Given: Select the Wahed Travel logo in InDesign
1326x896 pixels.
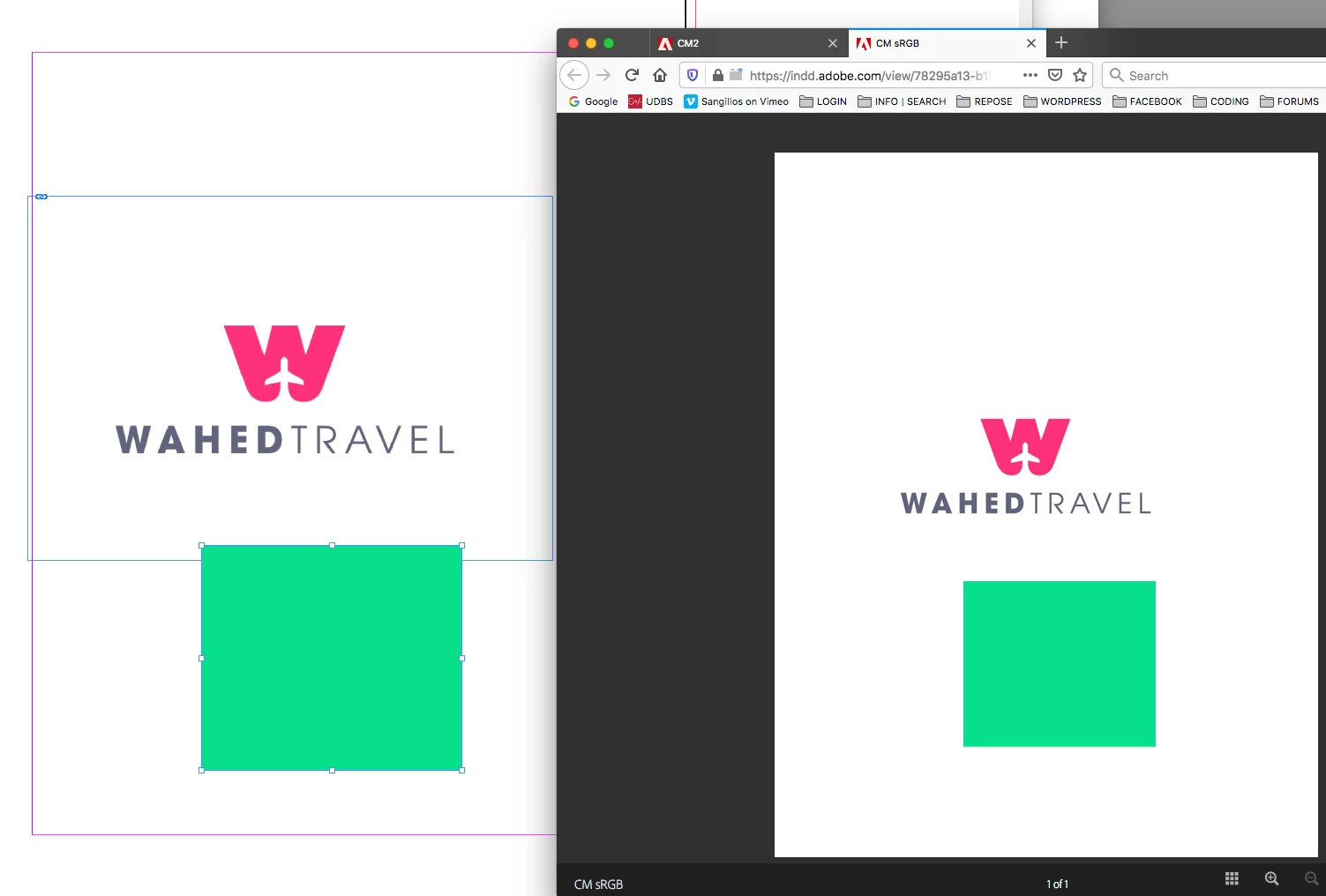Looking at the screenshot, I should click(x=285, y=390).
